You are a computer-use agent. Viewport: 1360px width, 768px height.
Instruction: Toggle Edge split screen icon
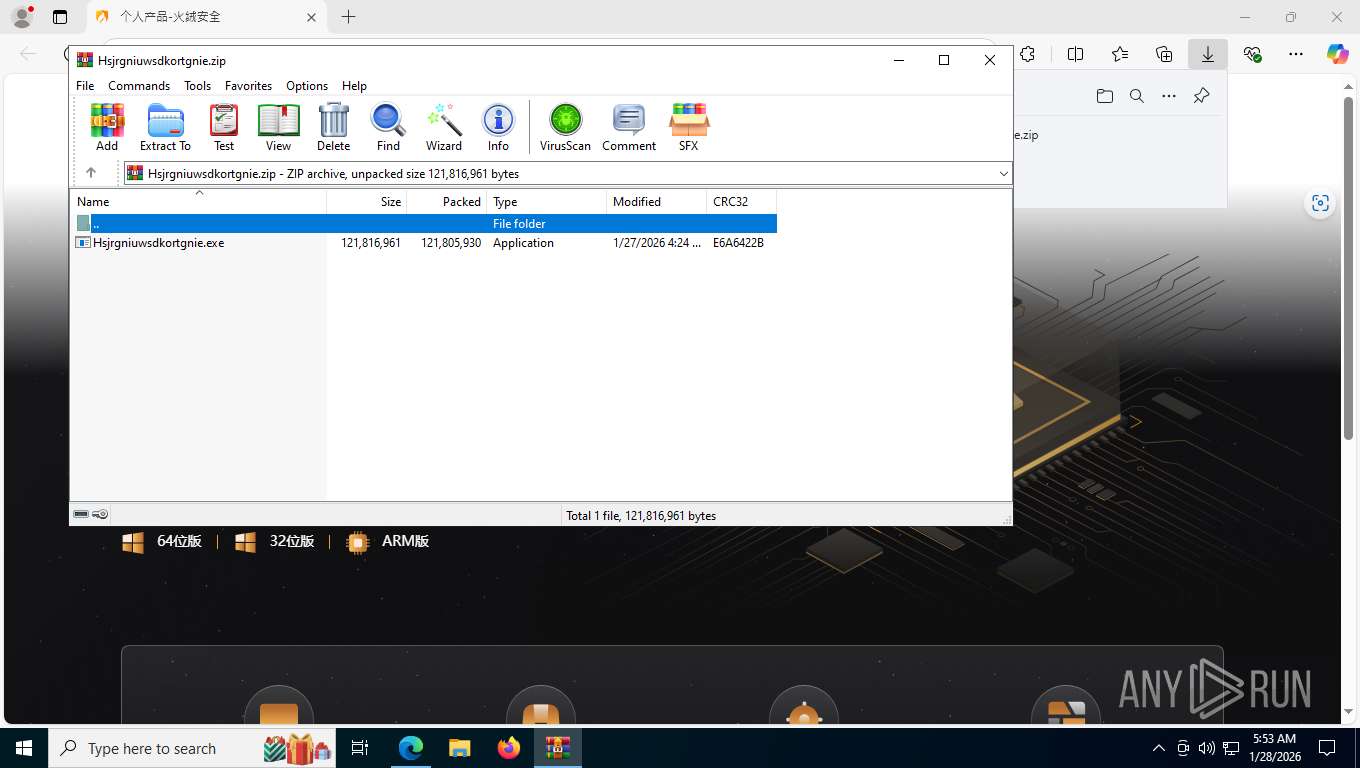[1076, 54]
